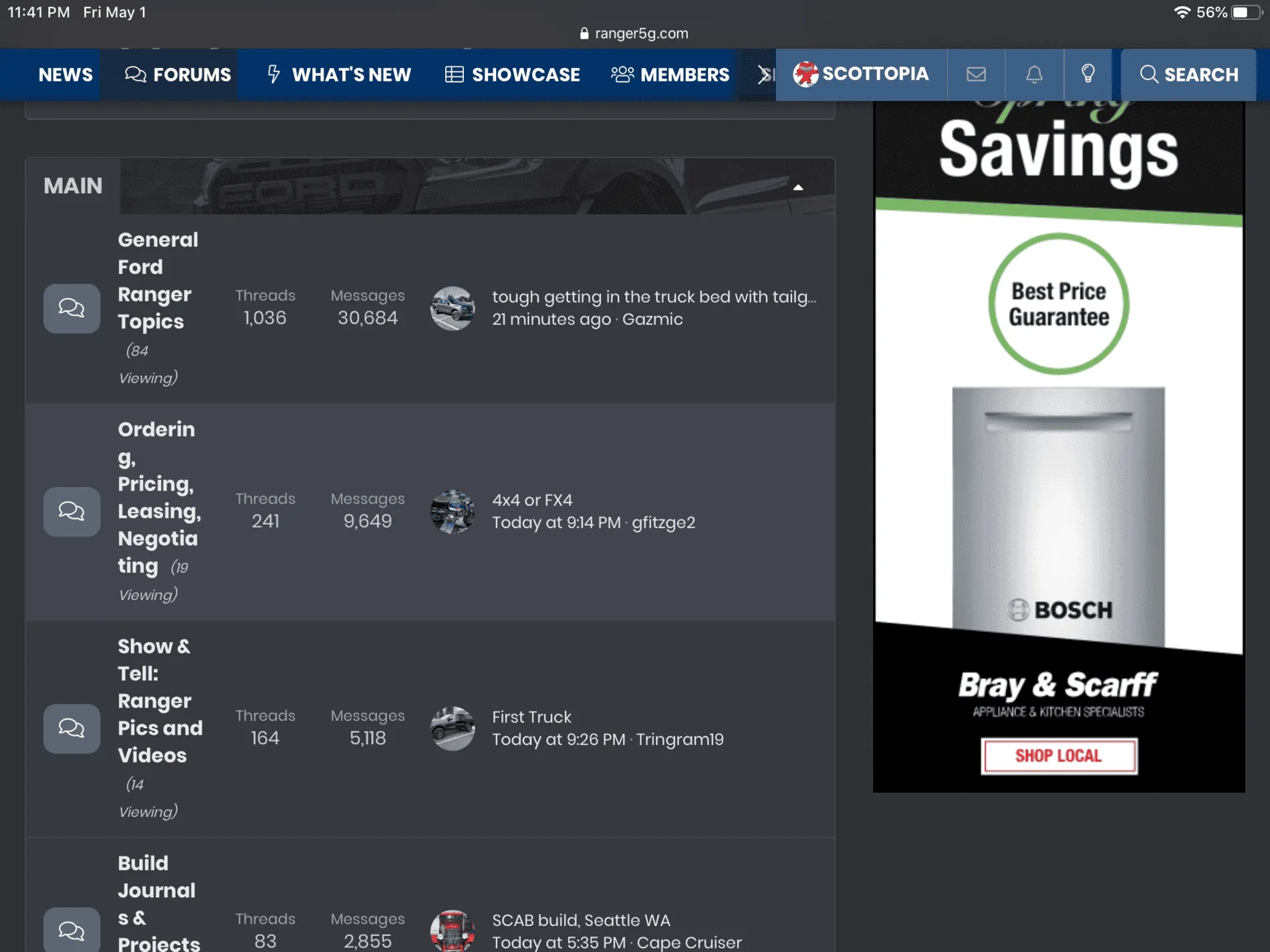
Task: Open the inbox envelope icon
Action: (976, 74)
